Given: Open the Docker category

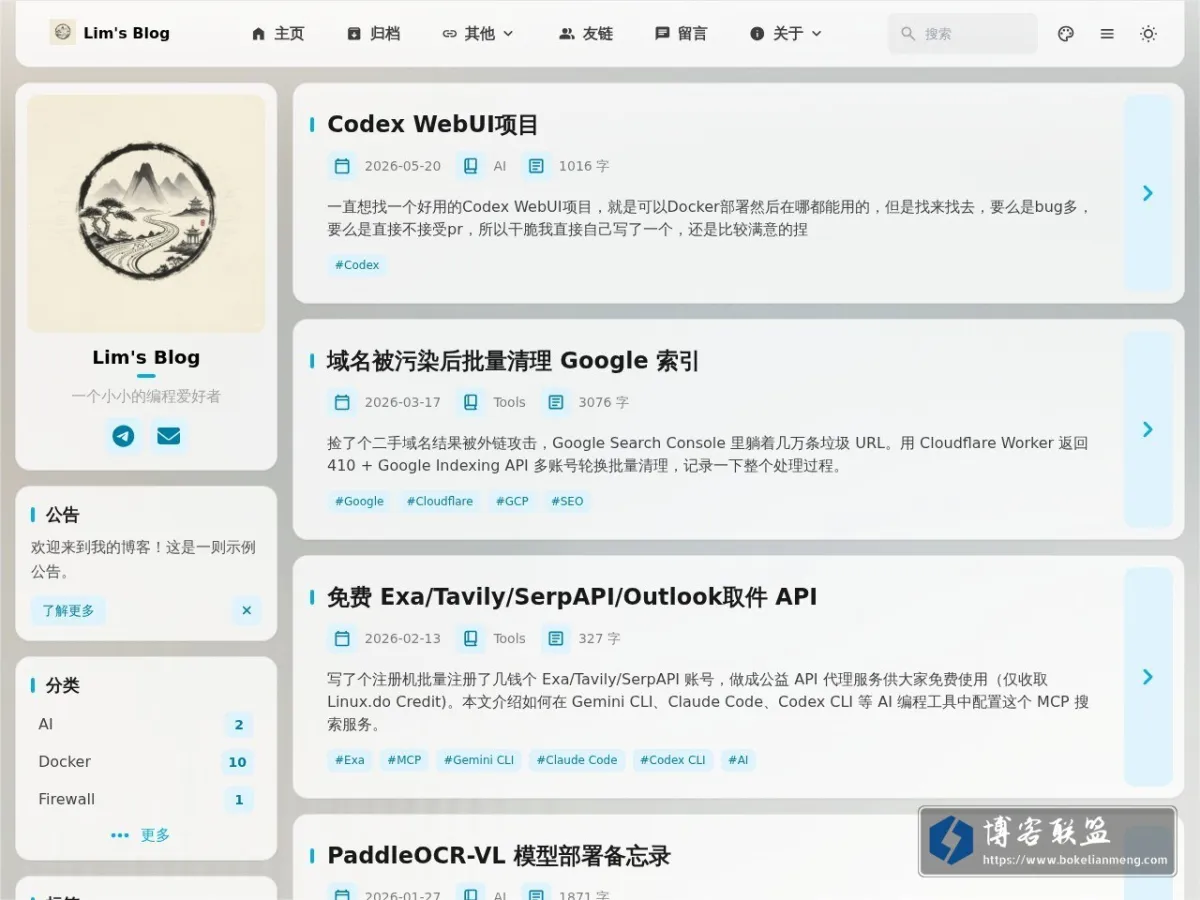Looking at the screenshot, I should tap(146, 762).
